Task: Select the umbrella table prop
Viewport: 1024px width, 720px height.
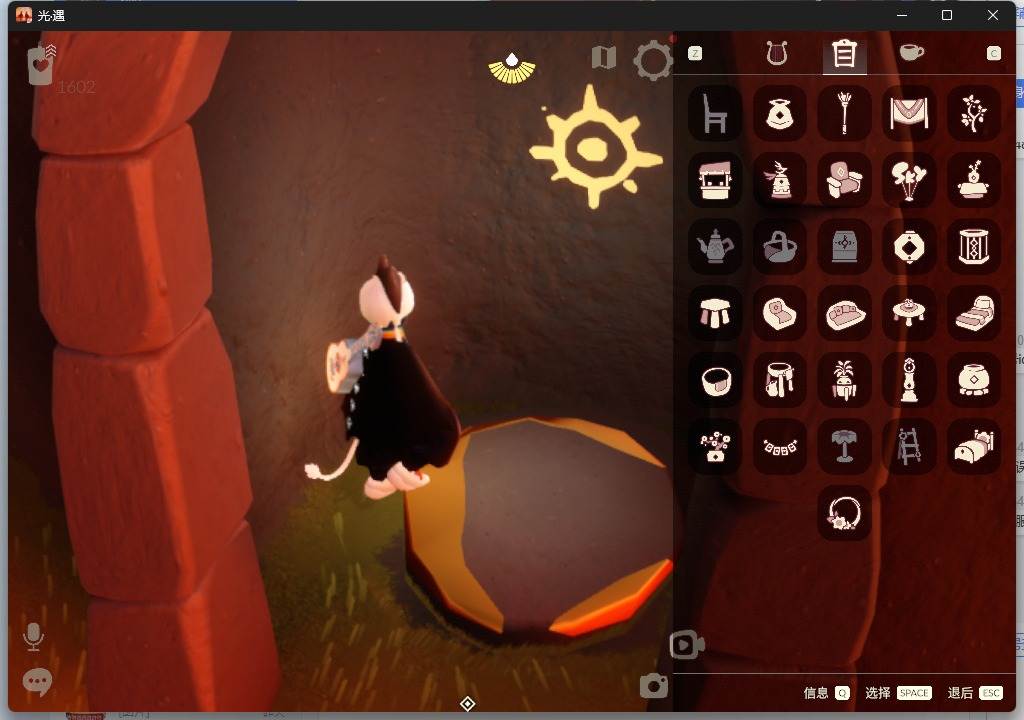Action: pyautogui.click(x=844, y=446)
